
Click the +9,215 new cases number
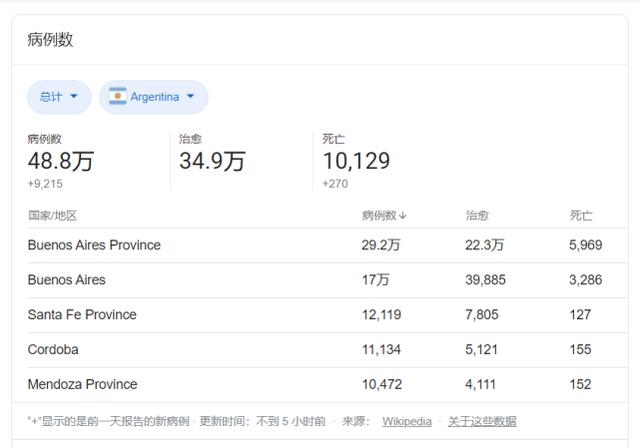(45, 184)
